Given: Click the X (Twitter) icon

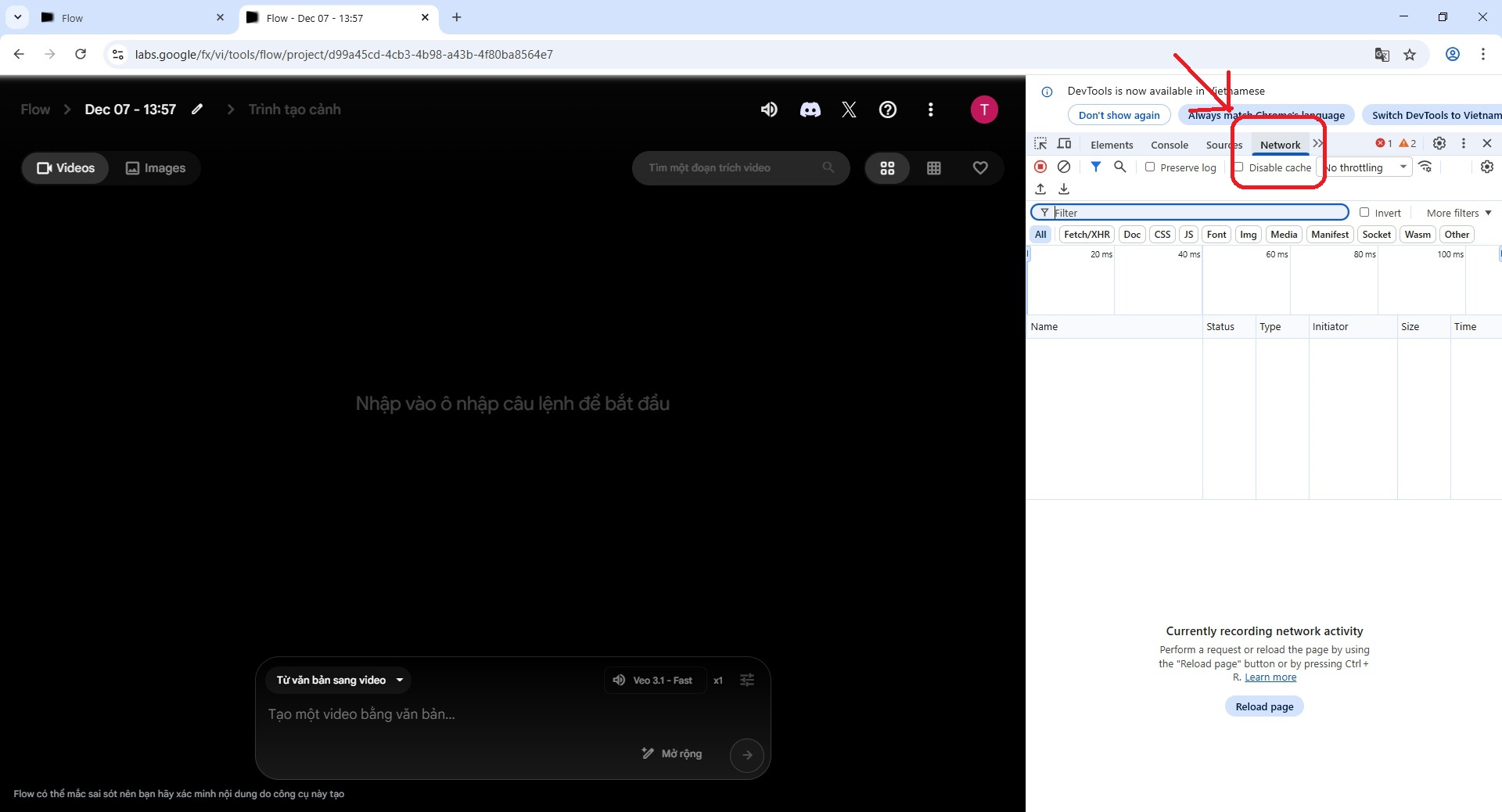Looking at the screenshot, I should point(849,110).
